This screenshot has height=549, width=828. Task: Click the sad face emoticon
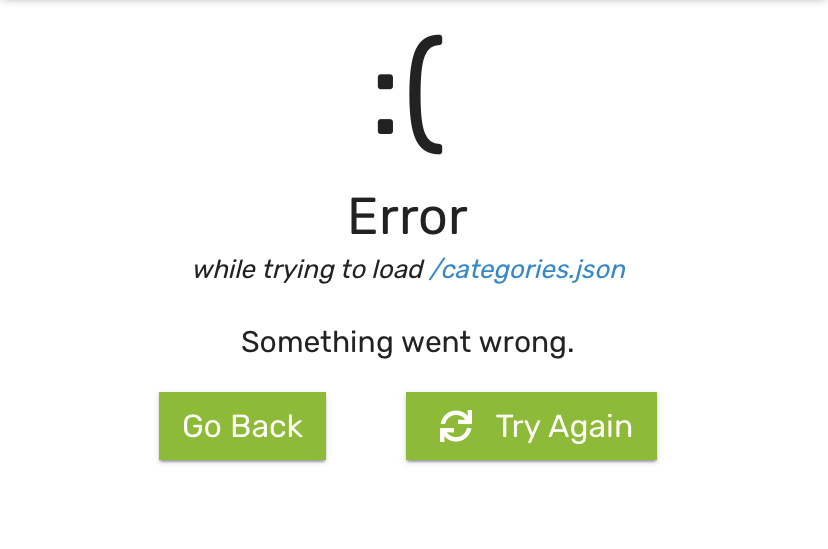click(x=410, y=94)
